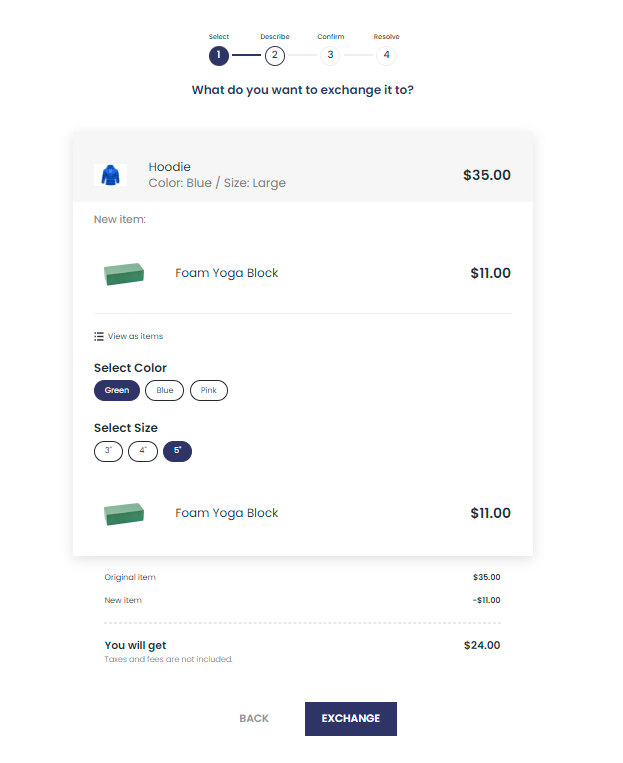Click the green yoga block image under New item
The width and height of the screenshot is (623, 763).
124,273
